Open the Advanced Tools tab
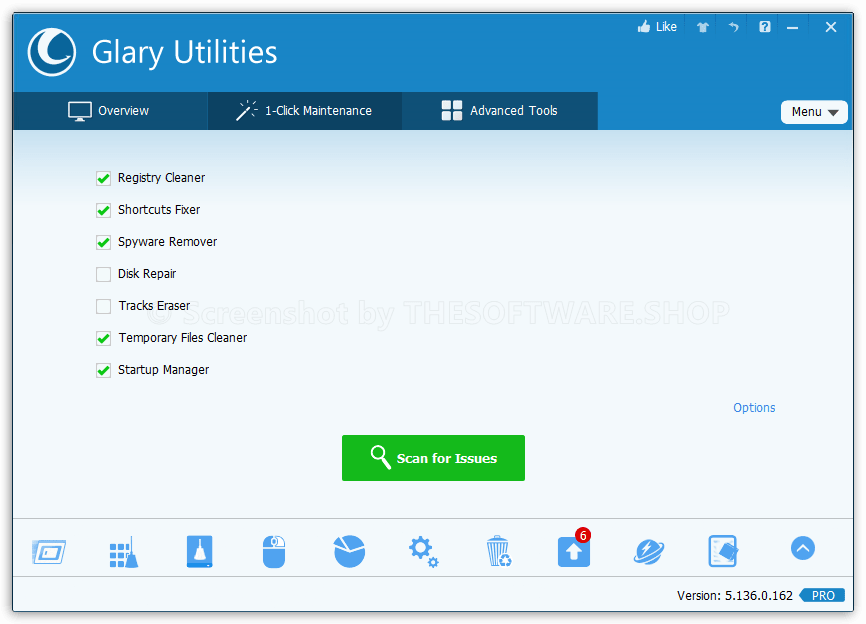Viewport: 866px width, 624px height. coord(500,111)
